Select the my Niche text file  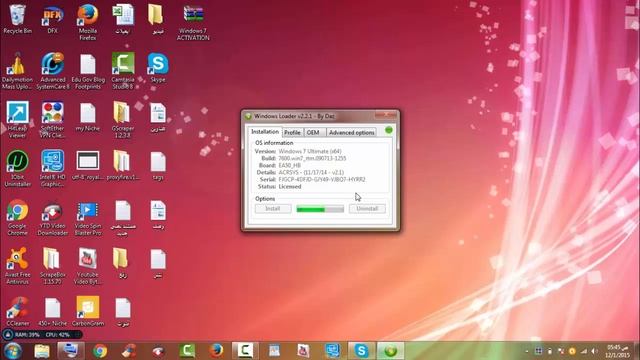(x=87, y=117)
